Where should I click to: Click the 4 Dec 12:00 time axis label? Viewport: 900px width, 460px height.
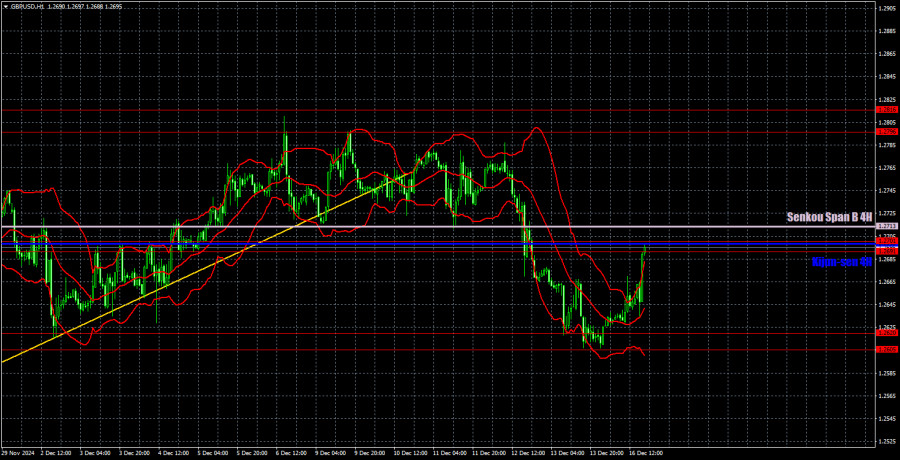point(172,454)
